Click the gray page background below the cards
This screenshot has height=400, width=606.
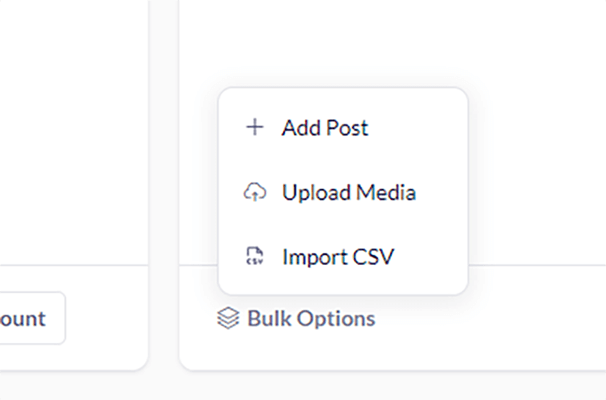[x=300, y=386]
